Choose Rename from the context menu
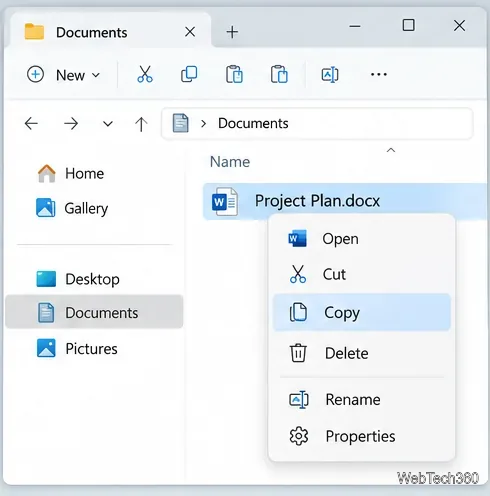 coord(362,400)
